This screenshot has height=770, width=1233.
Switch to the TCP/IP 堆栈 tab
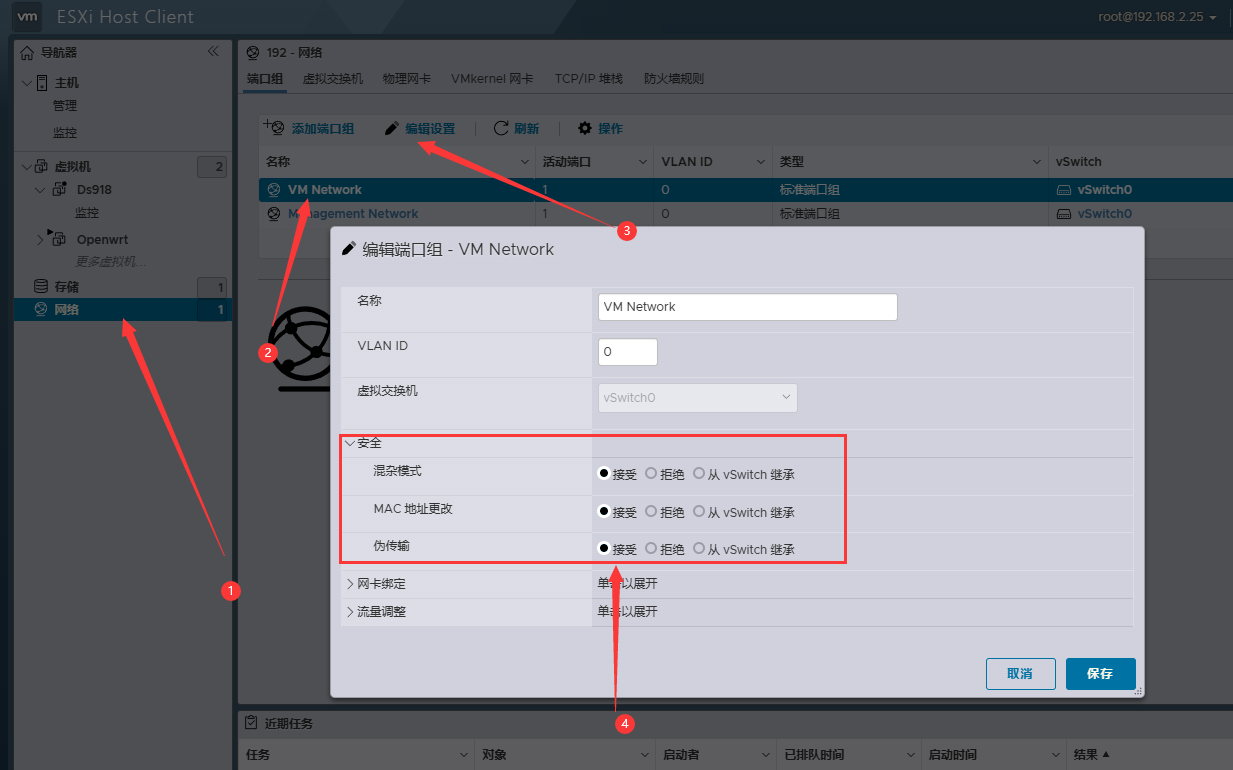[589, 78]
